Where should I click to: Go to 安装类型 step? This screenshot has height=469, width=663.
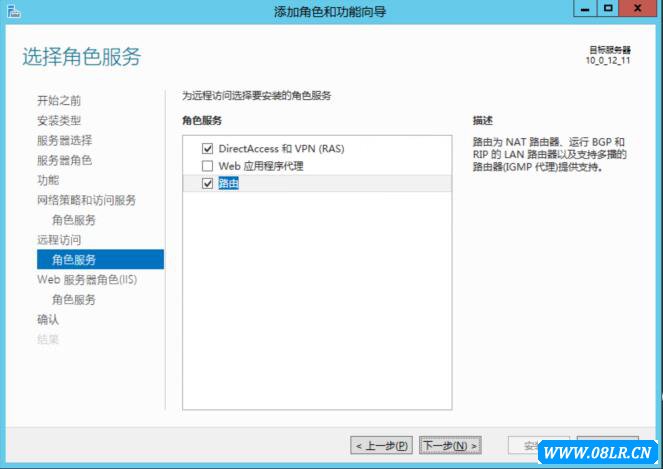pyautogui.click(x=59, y=121)
